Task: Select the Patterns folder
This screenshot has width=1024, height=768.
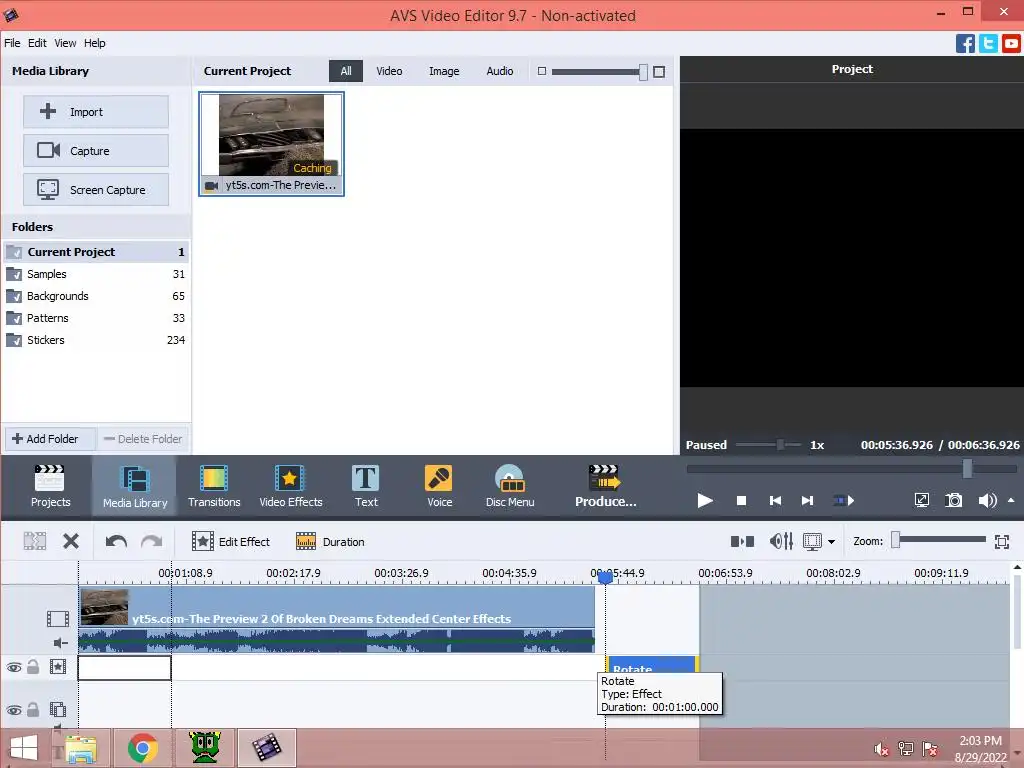Action: point(96,318)
